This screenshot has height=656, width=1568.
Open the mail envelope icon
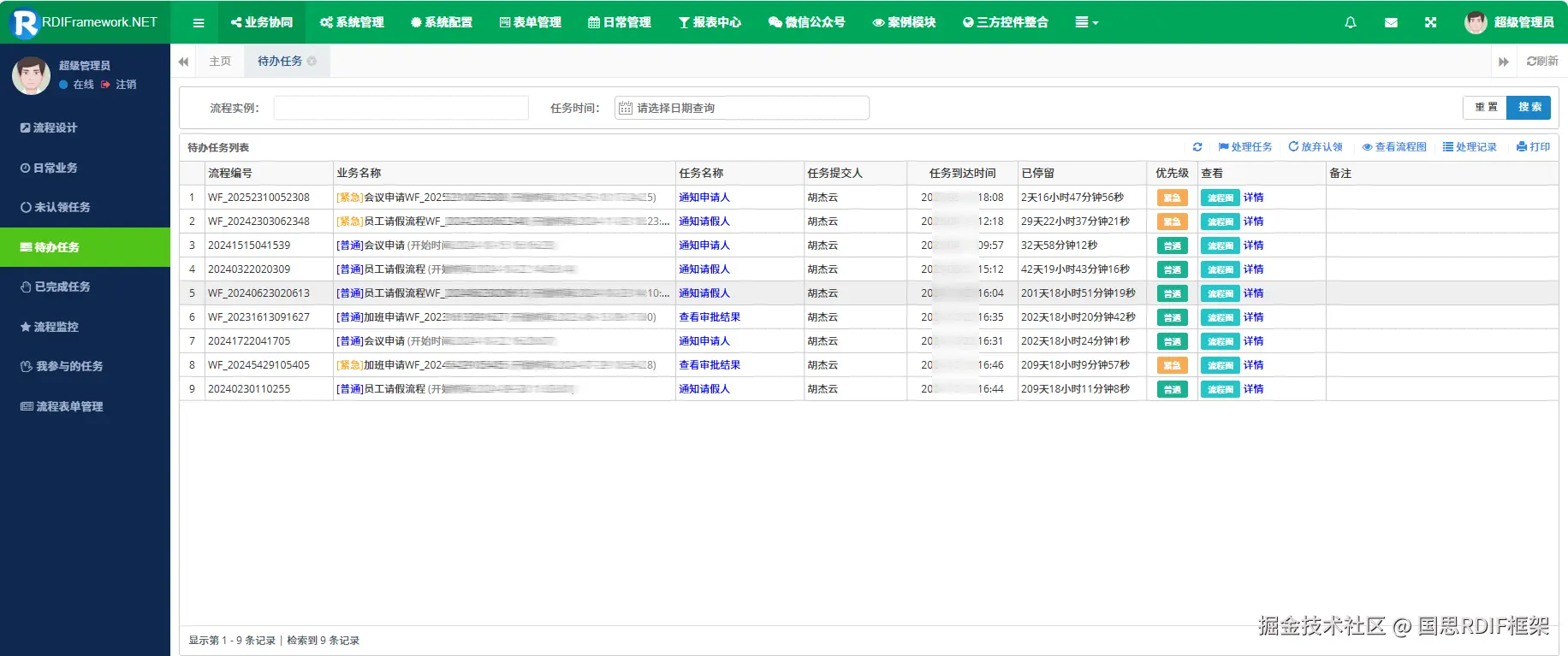[x=1391, y=22]
